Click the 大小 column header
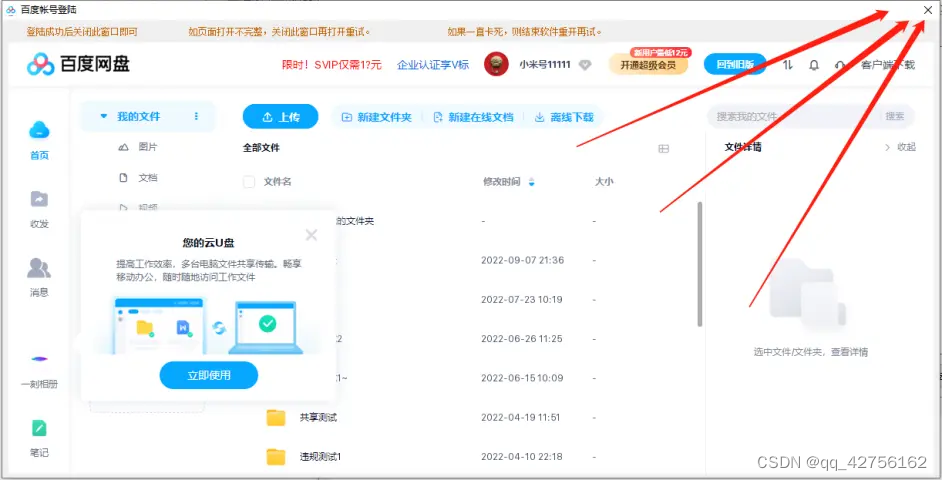The image size is (942, 480). coord(604,181)
